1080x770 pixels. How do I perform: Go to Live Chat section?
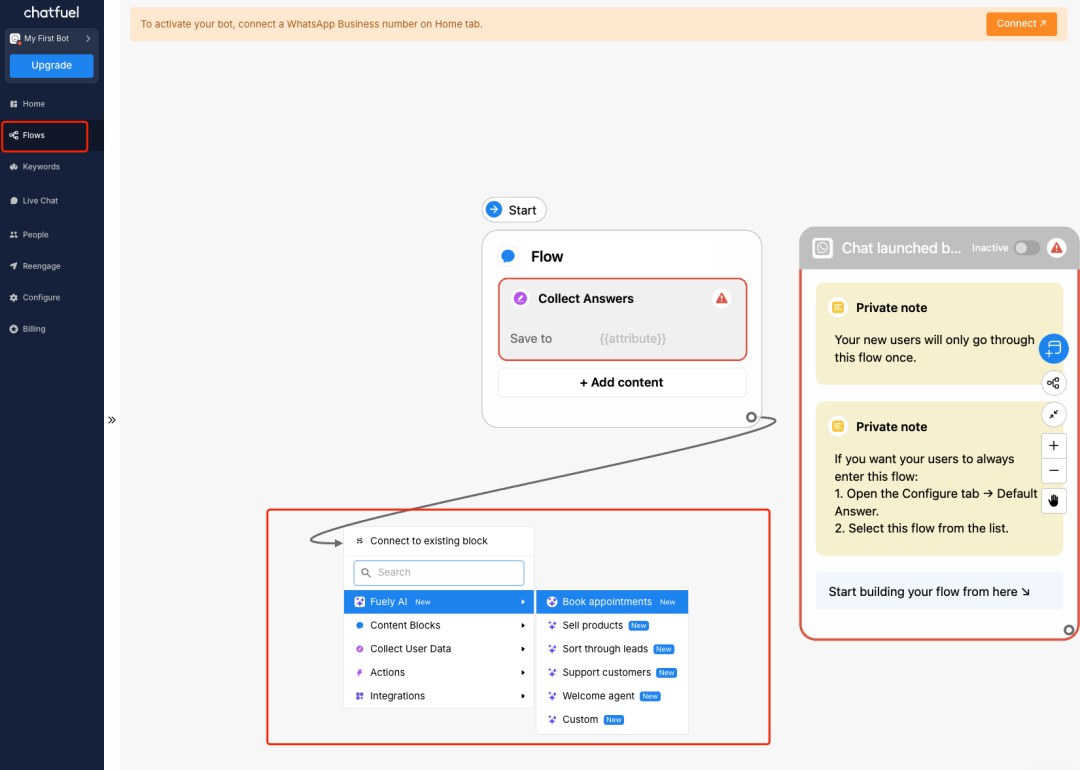34,200
